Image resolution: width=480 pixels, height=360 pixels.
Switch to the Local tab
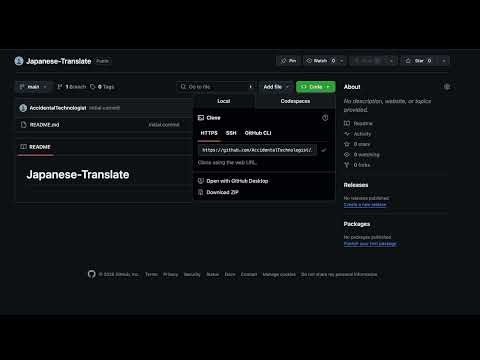tap(224, 101)
